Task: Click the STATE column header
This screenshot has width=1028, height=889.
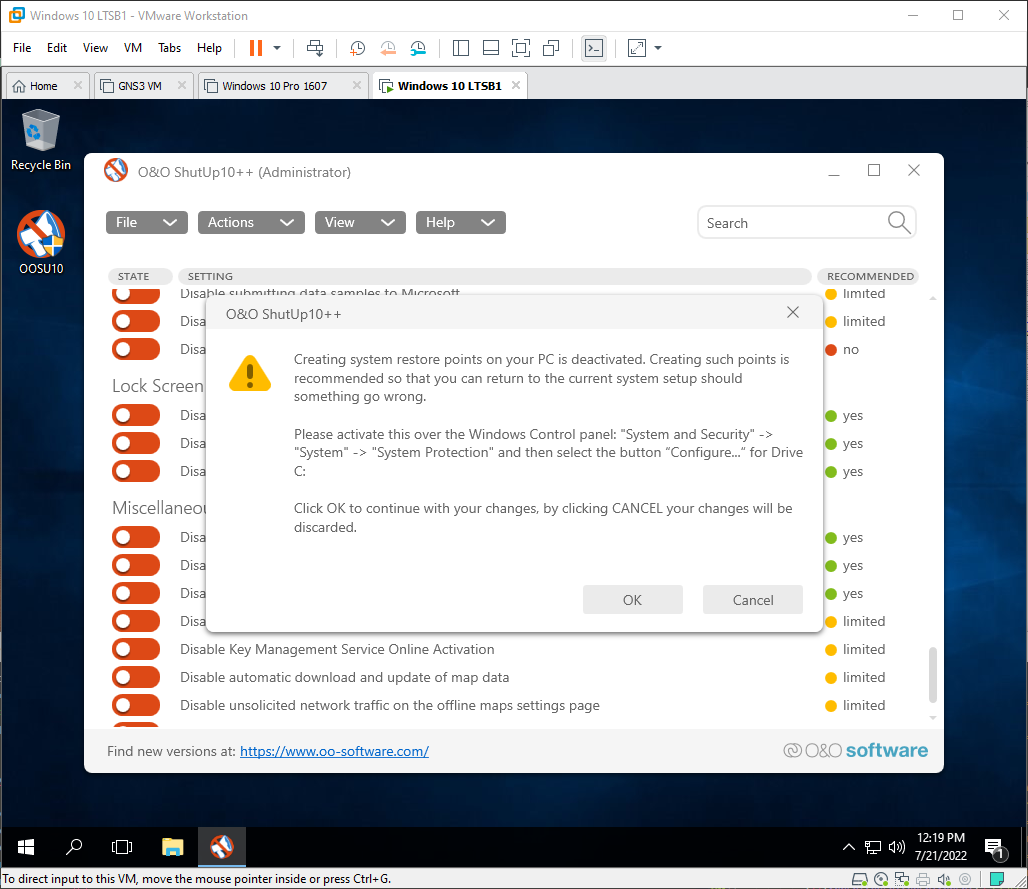Action: point(140,277)
